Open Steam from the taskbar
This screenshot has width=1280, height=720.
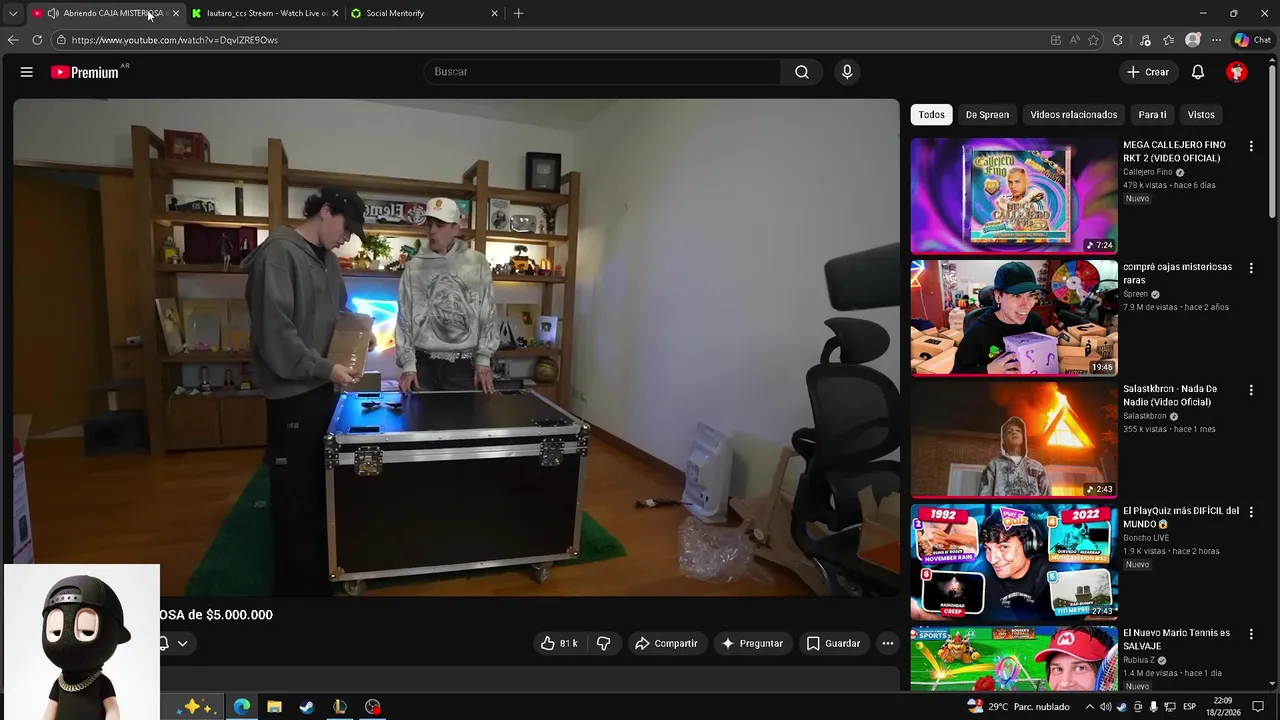(307, 707)
